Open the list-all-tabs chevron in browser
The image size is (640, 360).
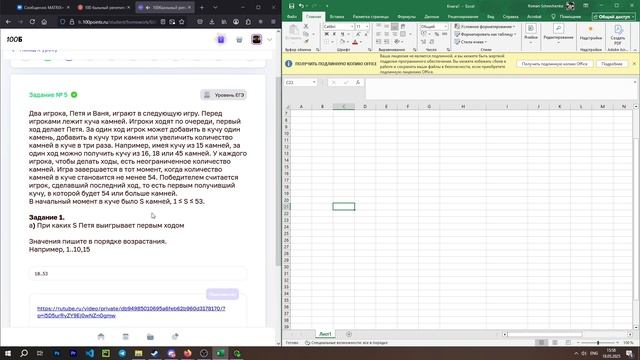[x=215, y=7]
